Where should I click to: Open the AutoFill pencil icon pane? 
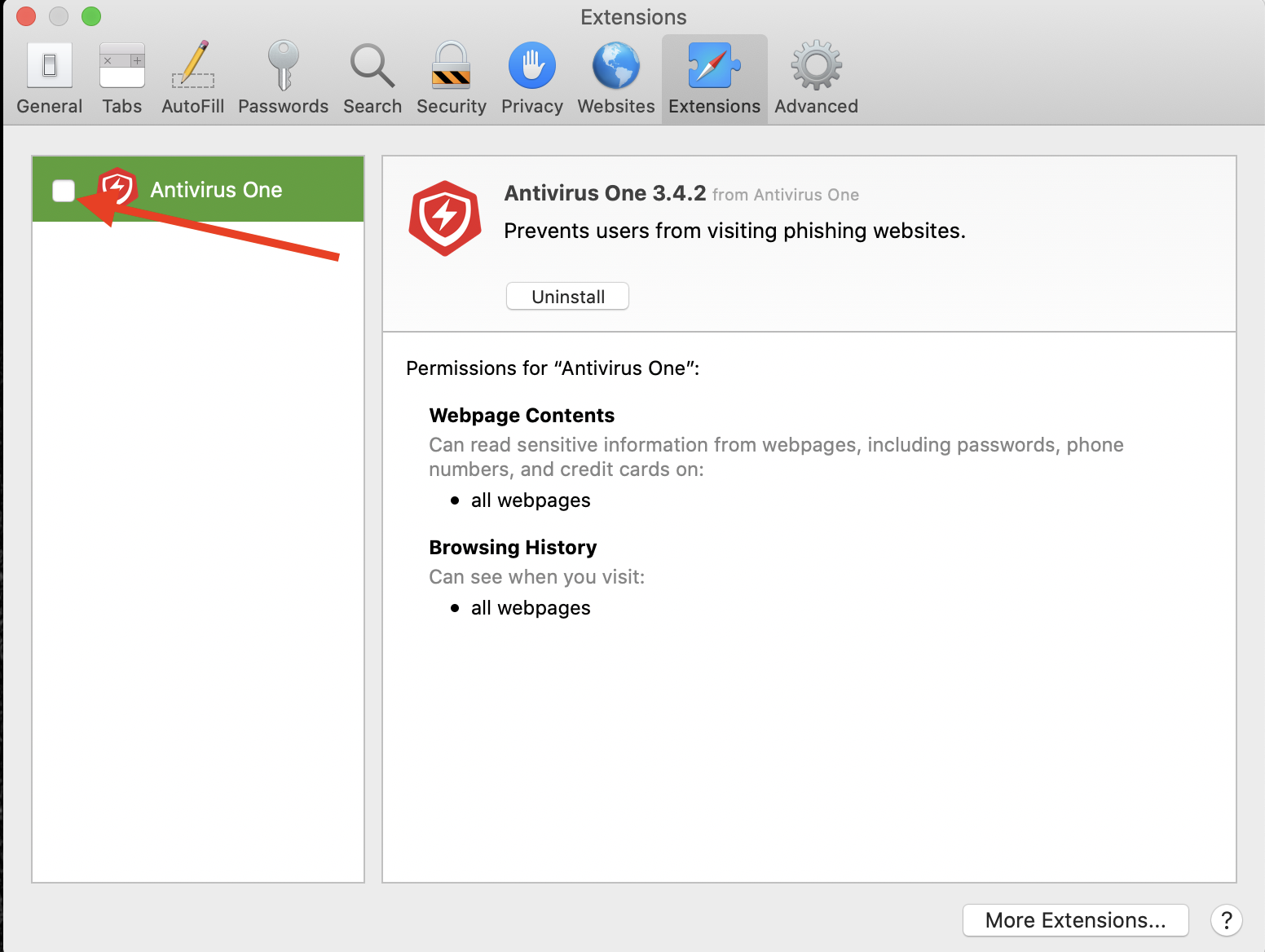pyautogui.click(x=193, y=79)
